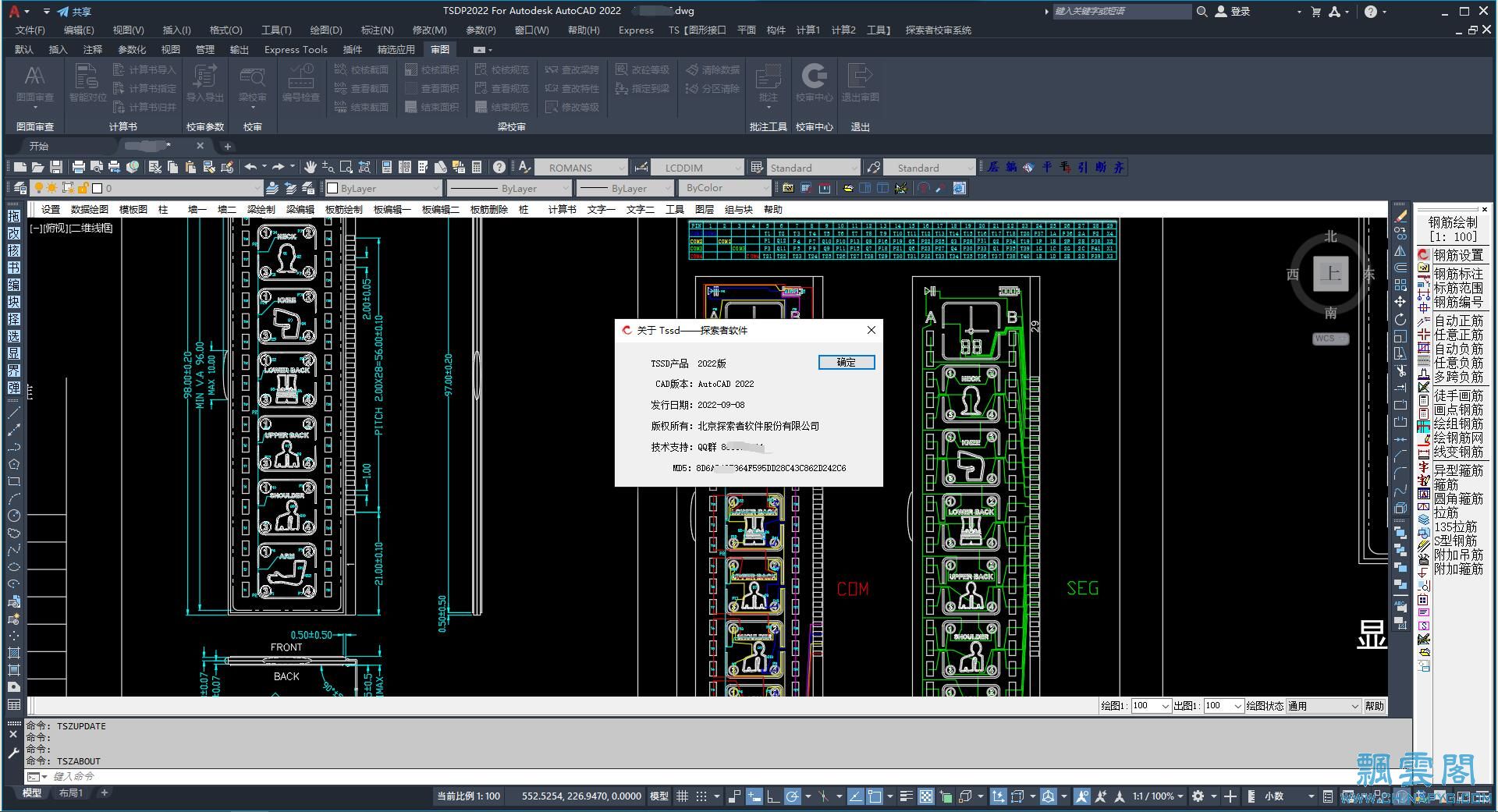
Task: Toggle 2D object snap in status bar
Action: pyautogui.click(x=875, y=796)
